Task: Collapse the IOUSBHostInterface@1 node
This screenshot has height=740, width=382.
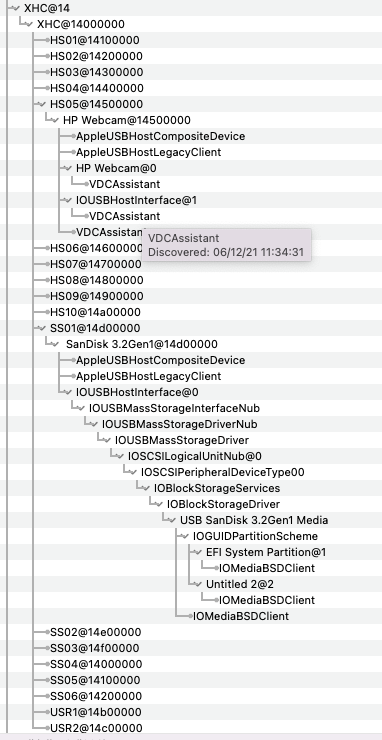Action: click(68, 200)
